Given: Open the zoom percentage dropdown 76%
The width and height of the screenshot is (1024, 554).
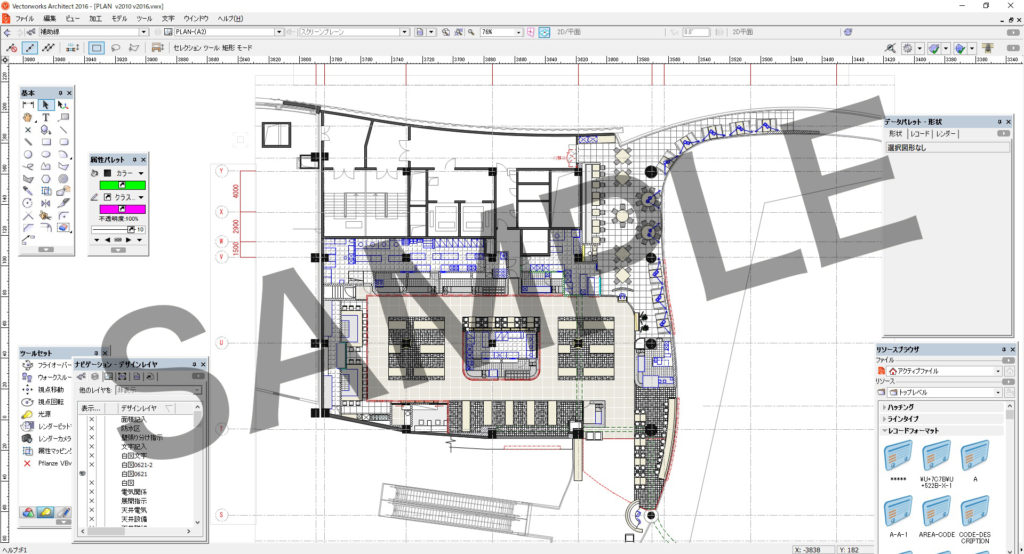Looking at the screenshot, I should pyautogui.click(x=519, y=32).
